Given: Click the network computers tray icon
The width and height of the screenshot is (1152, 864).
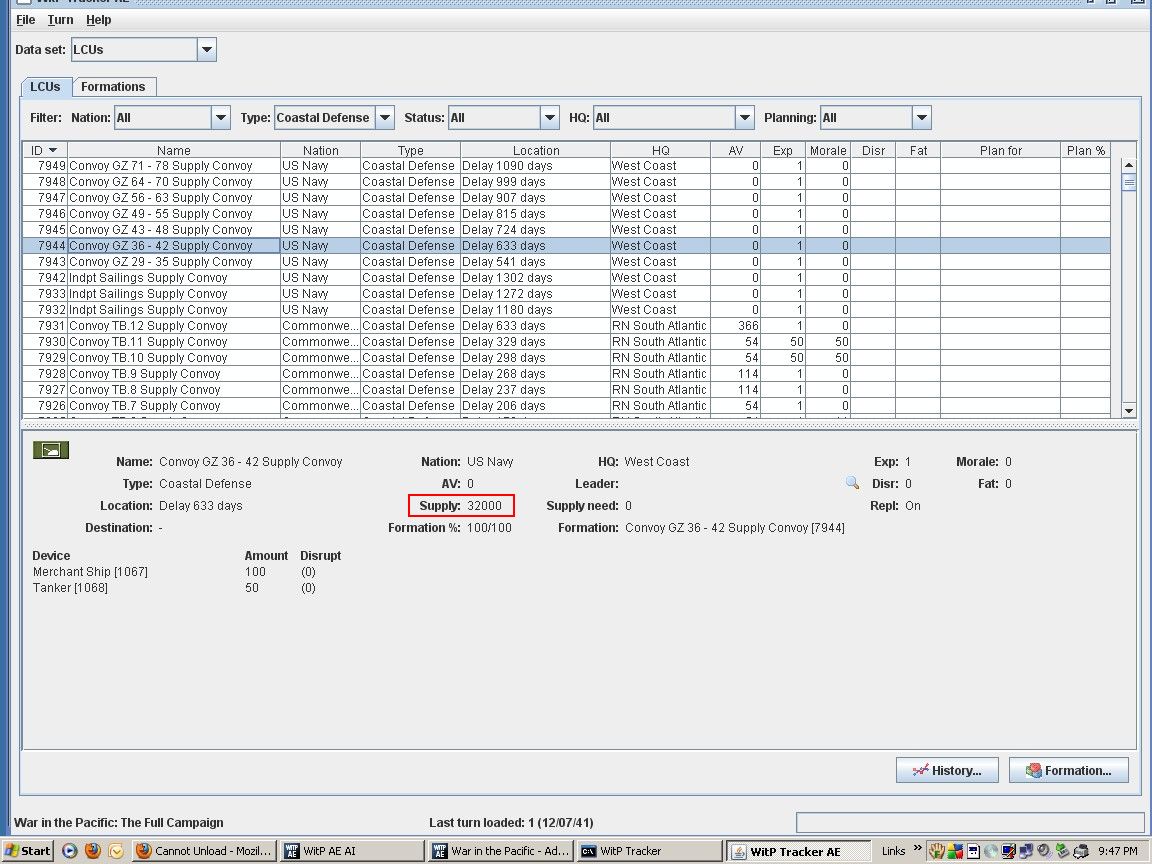Looking at the screenshot, I should [1026, 851].
